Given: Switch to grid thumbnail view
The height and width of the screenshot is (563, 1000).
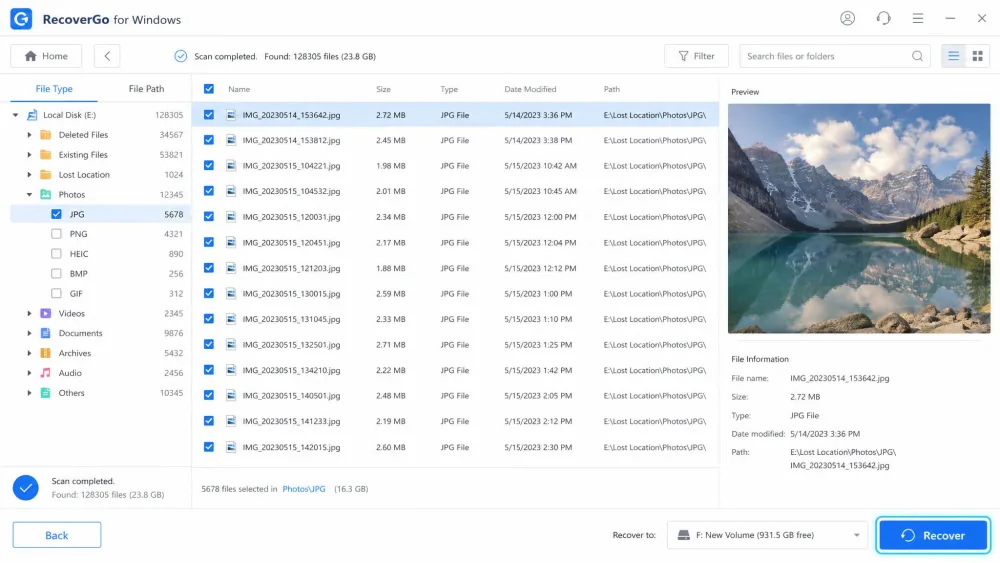Looking at the screenshot, I should click(977, 56).
